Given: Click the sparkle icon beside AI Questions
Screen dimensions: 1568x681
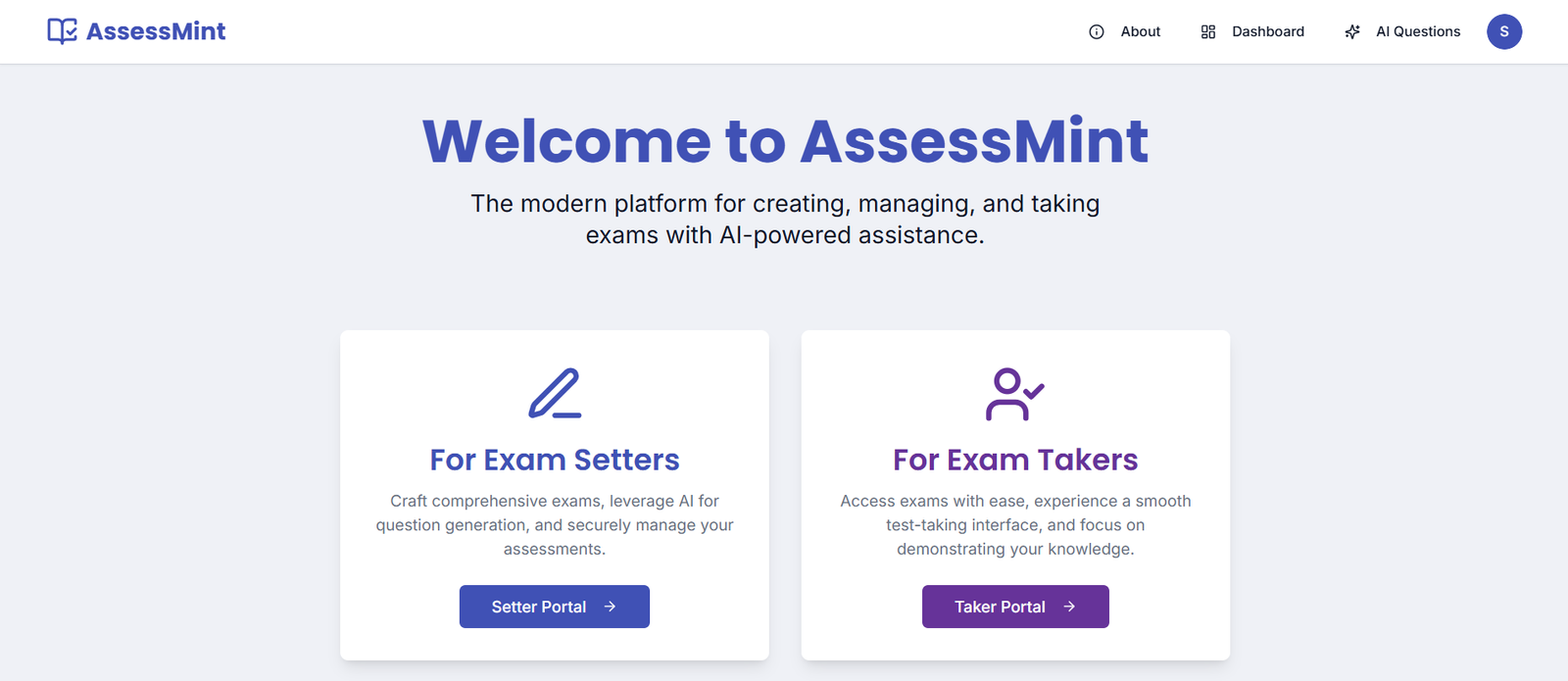Looking at the screenshot, I should click(1352, 32).
